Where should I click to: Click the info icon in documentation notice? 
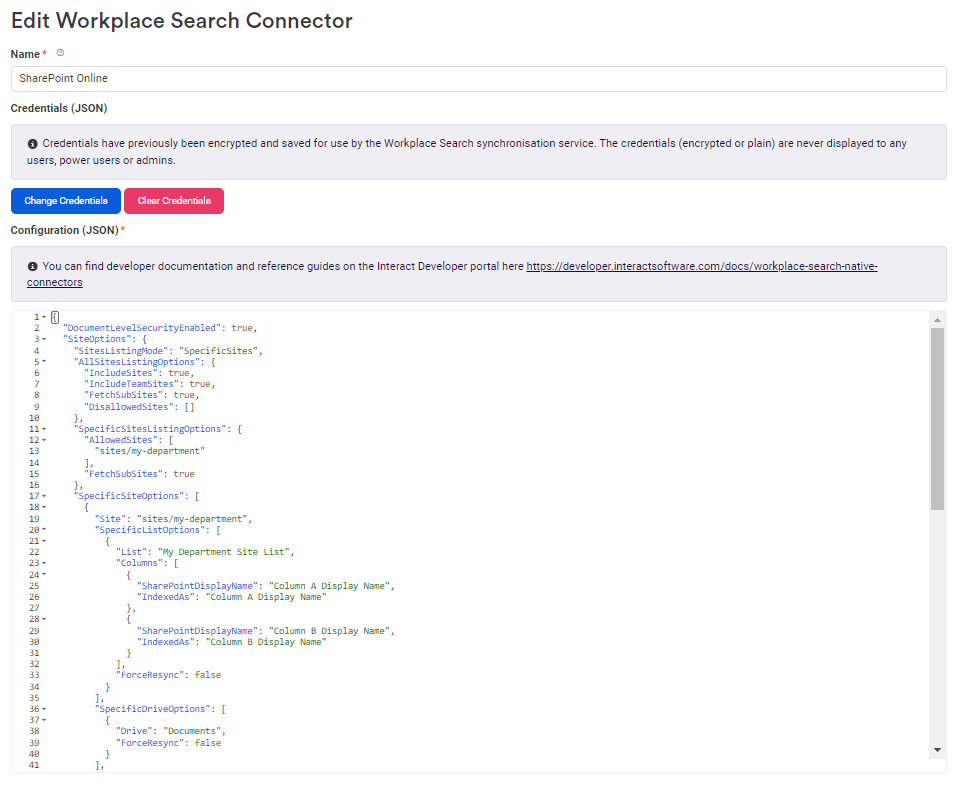(x=33, y=267)
